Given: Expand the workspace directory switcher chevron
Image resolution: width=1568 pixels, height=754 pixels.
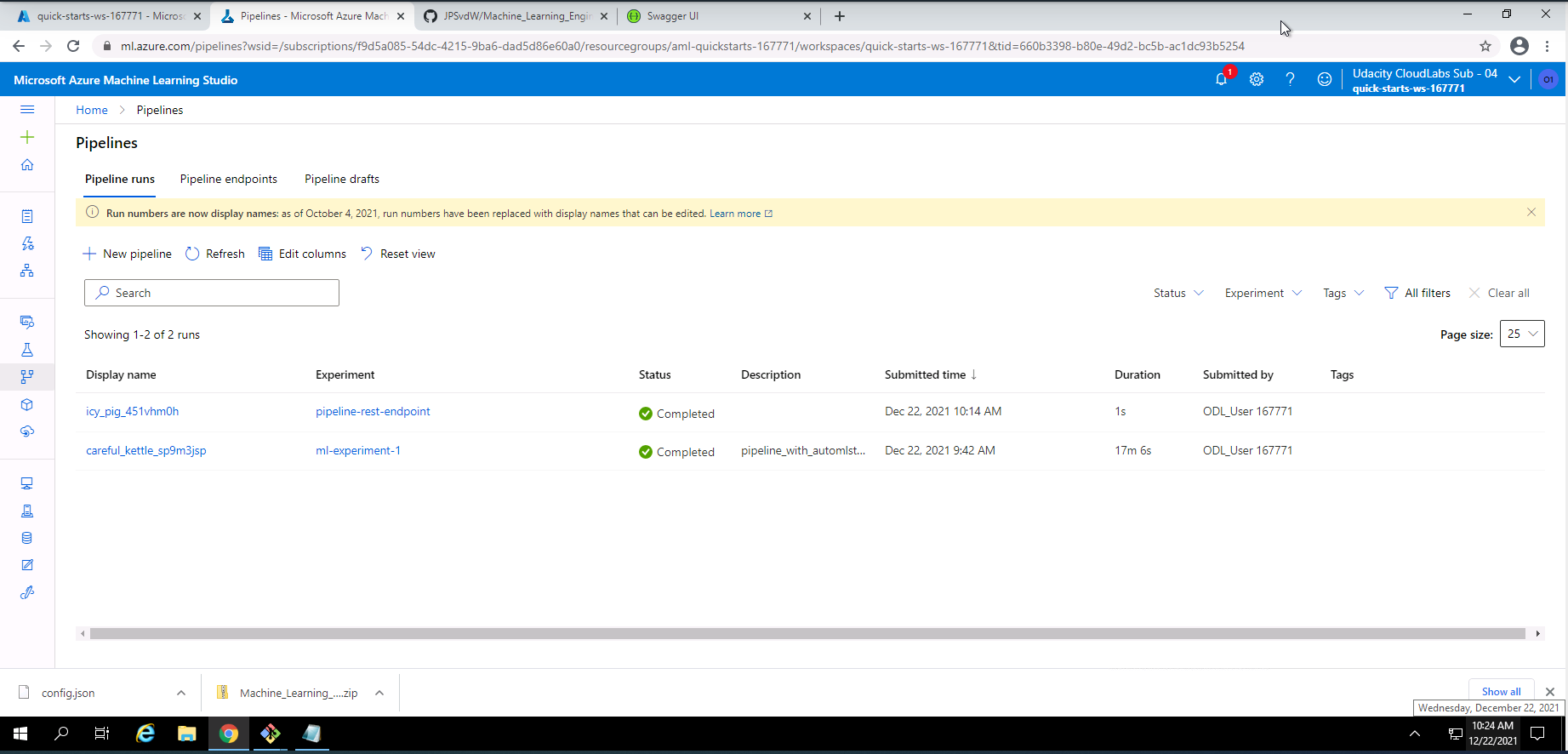Looking at the screenshot, I should (1514, 79).
